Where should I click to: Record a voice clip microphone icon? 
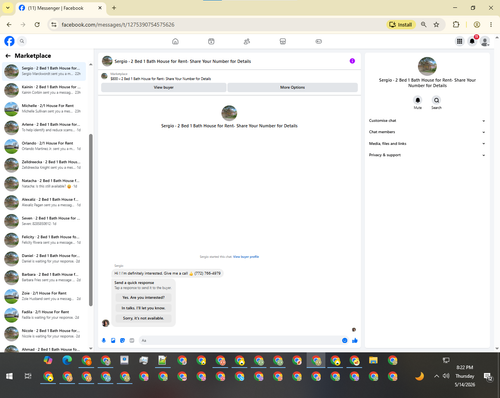(x=104, y=340)
